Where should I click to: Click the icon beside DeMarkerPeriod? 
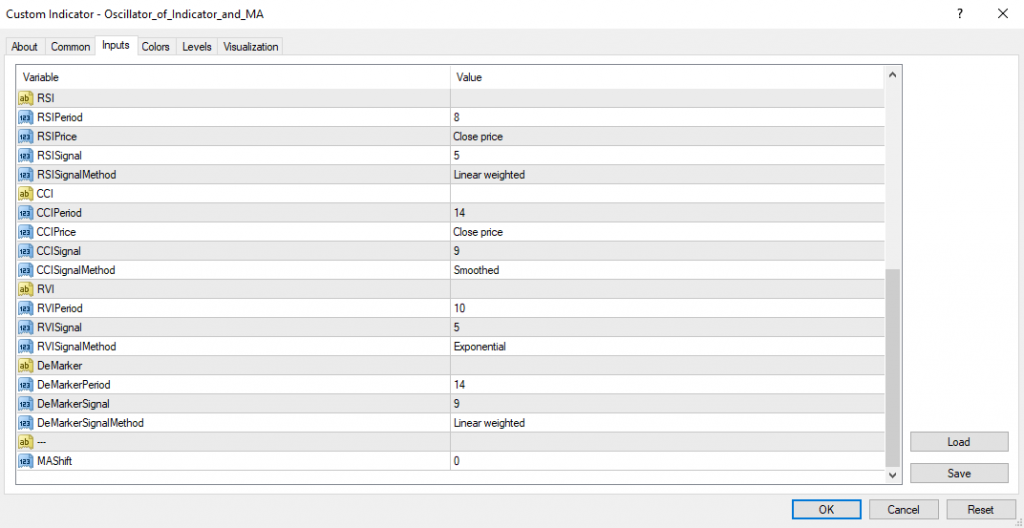click(x=26, y=385)
